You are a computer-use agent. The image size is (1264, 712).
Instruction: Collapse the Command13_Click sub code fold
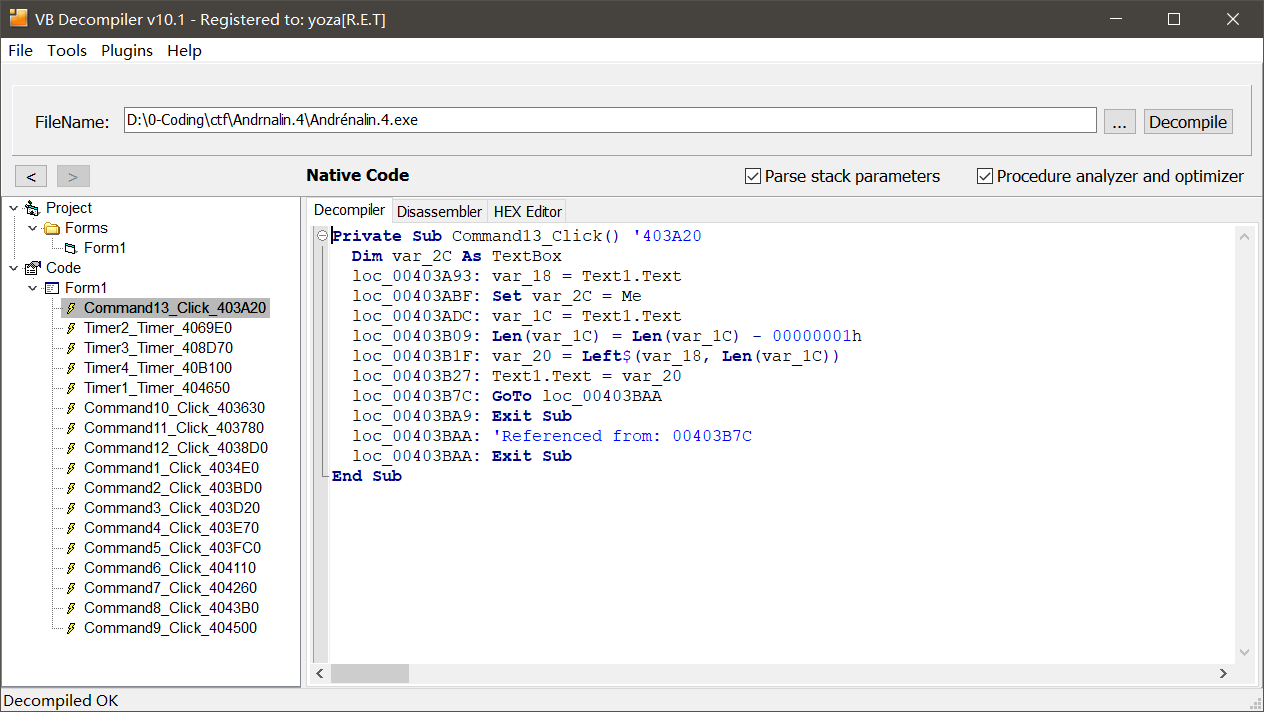[x=322, y=236]
